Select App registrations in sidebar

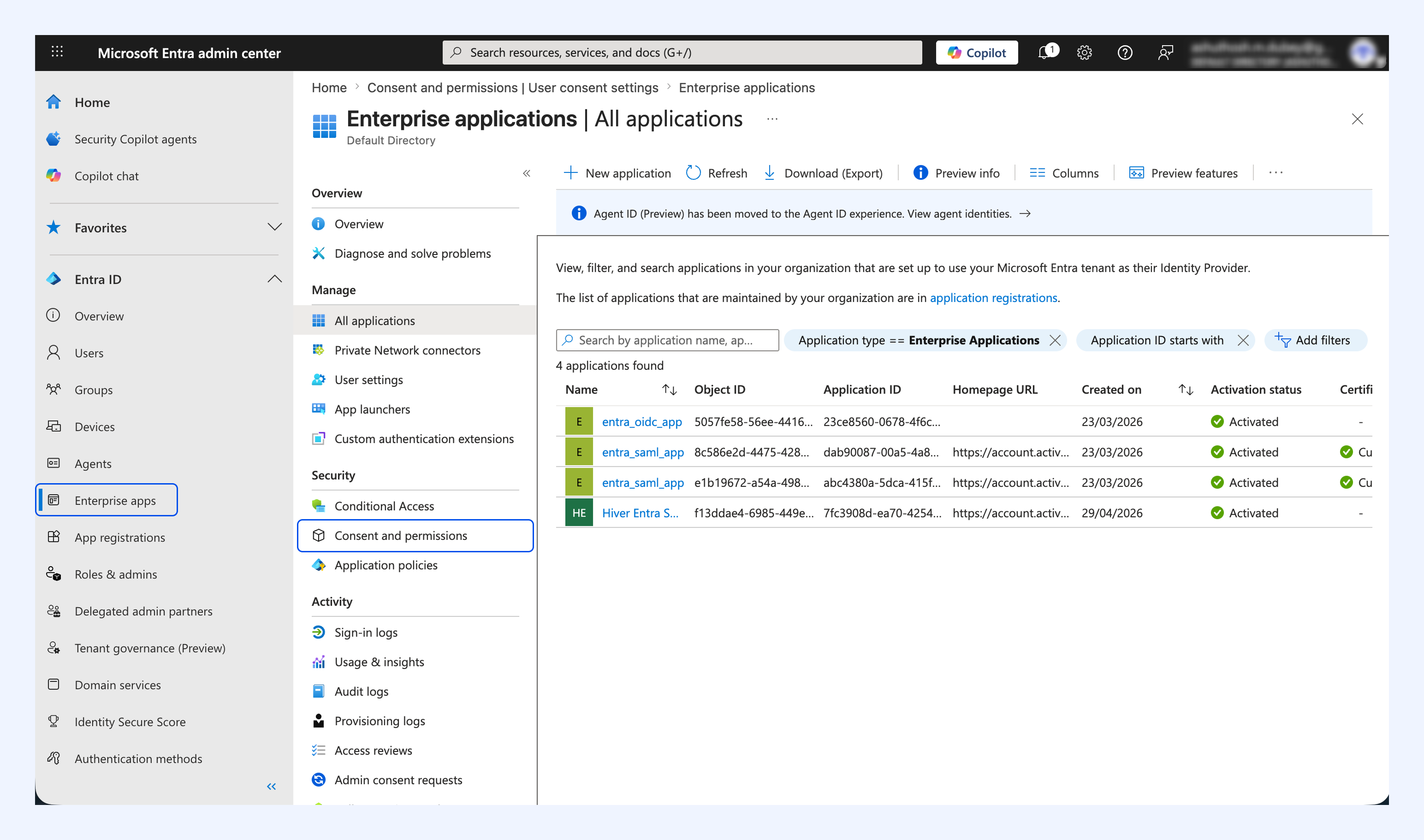coord(119,537)
